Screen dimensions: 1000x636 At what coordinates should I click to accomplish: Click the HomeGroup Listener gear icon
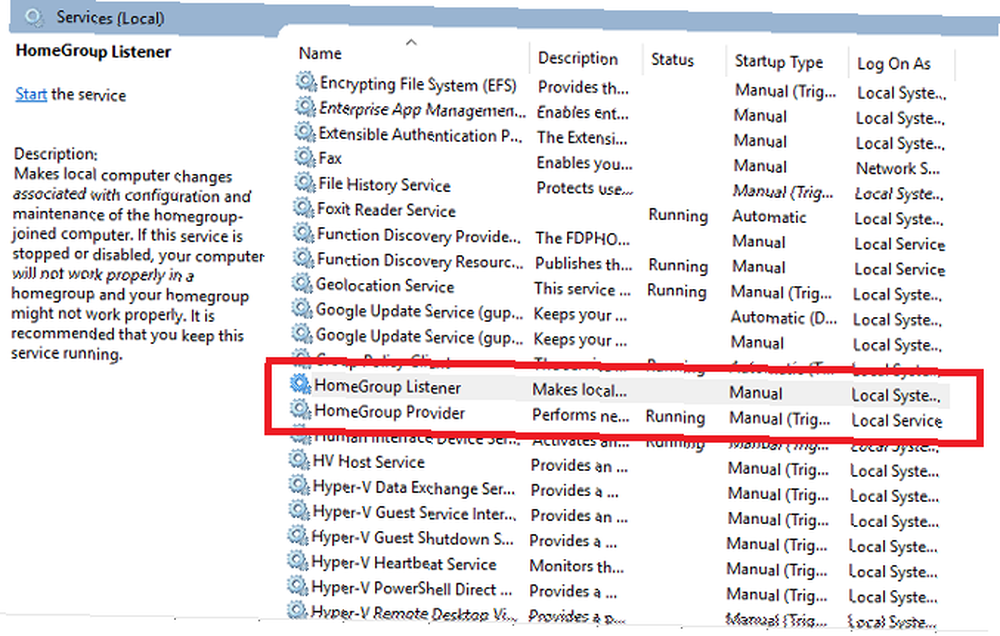click(300, 385)
